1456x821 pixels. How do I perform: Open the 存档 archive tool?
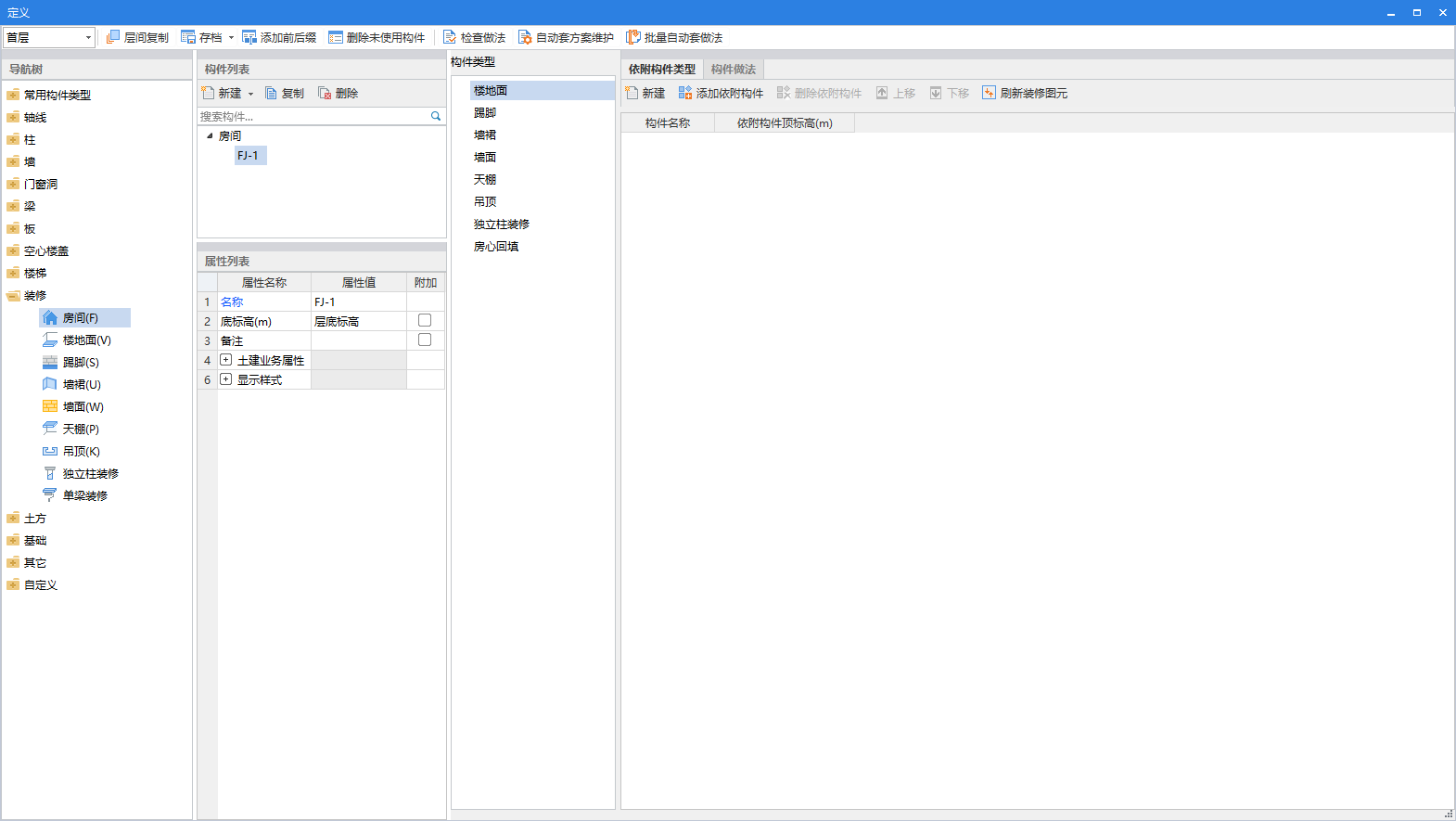[201, 37]
